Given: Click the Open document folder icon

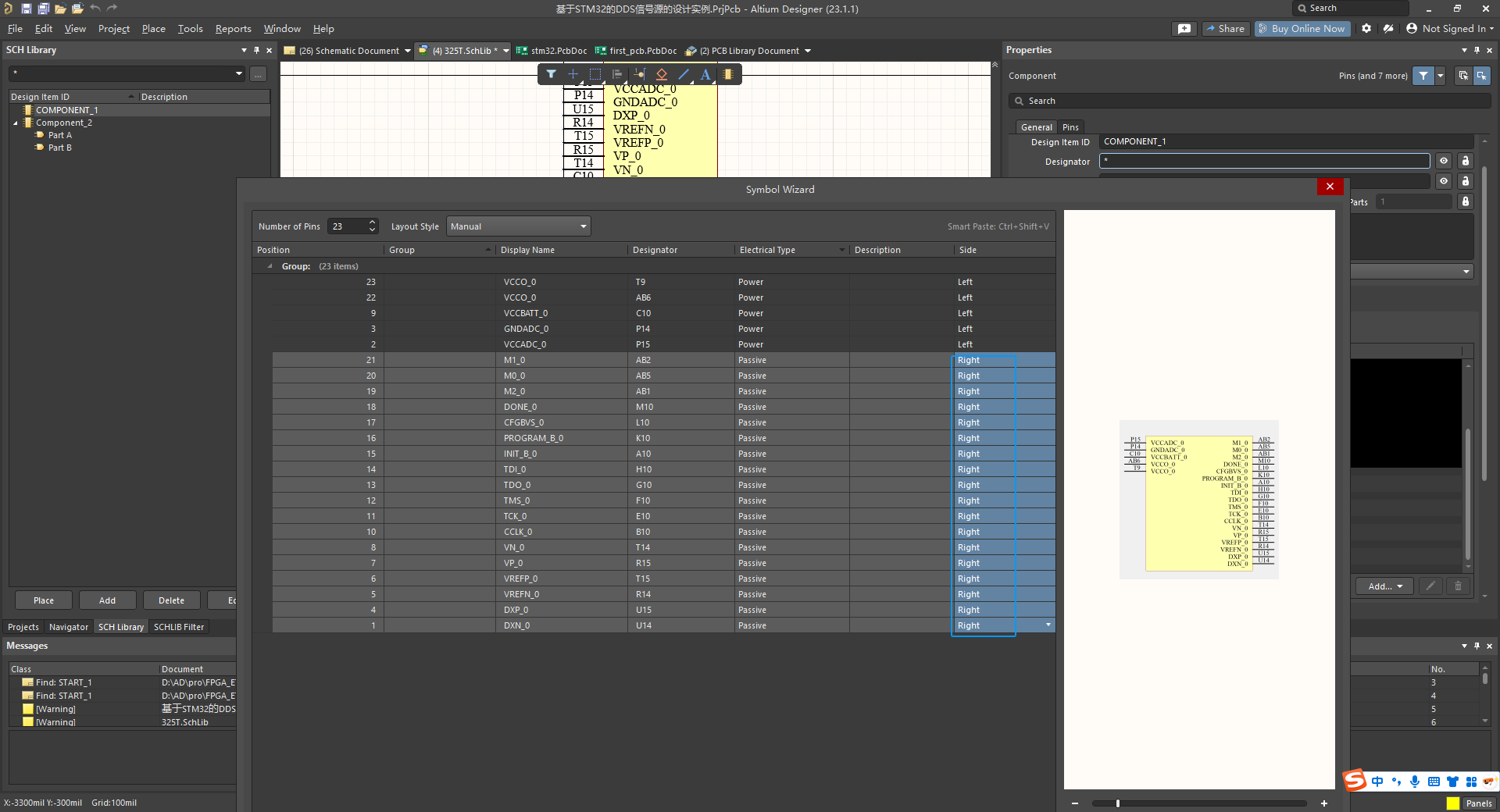Looking at the screenshot, I should tap(60, 9).
